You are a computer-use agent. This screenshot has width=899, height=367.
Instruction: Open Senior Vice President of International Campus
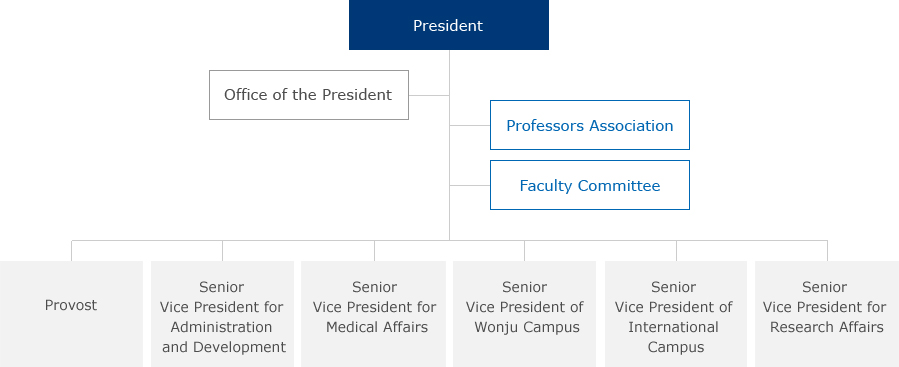tap(675, 314)
